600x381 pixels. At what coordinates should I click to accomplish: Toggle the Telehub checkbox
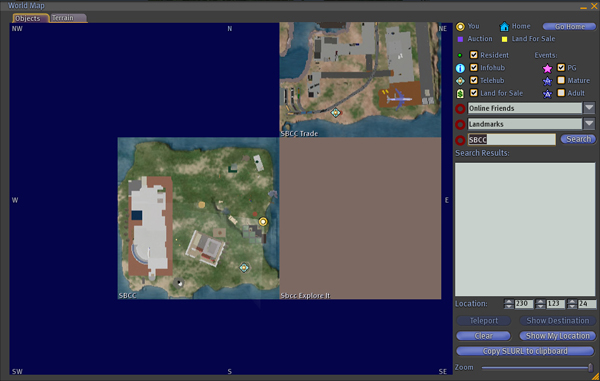point(474,80)
